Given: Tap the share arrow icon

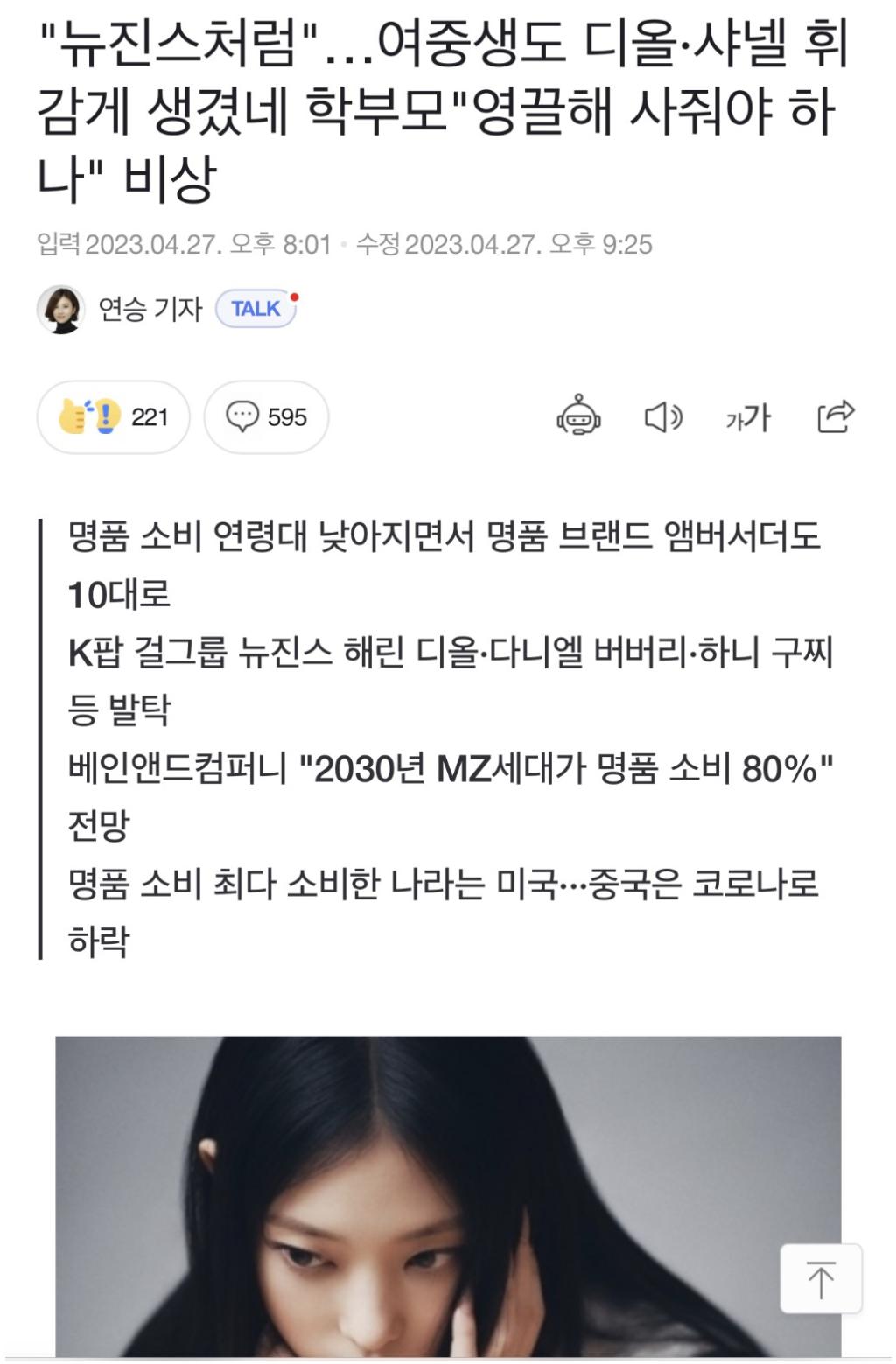Looking at the screenshot, I should (x=835, y=416).
